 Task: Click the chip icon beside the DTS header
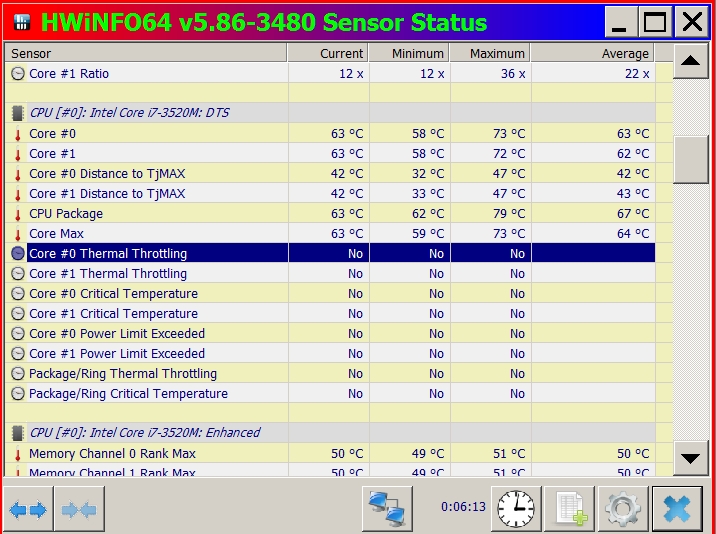tap(18, 113)
